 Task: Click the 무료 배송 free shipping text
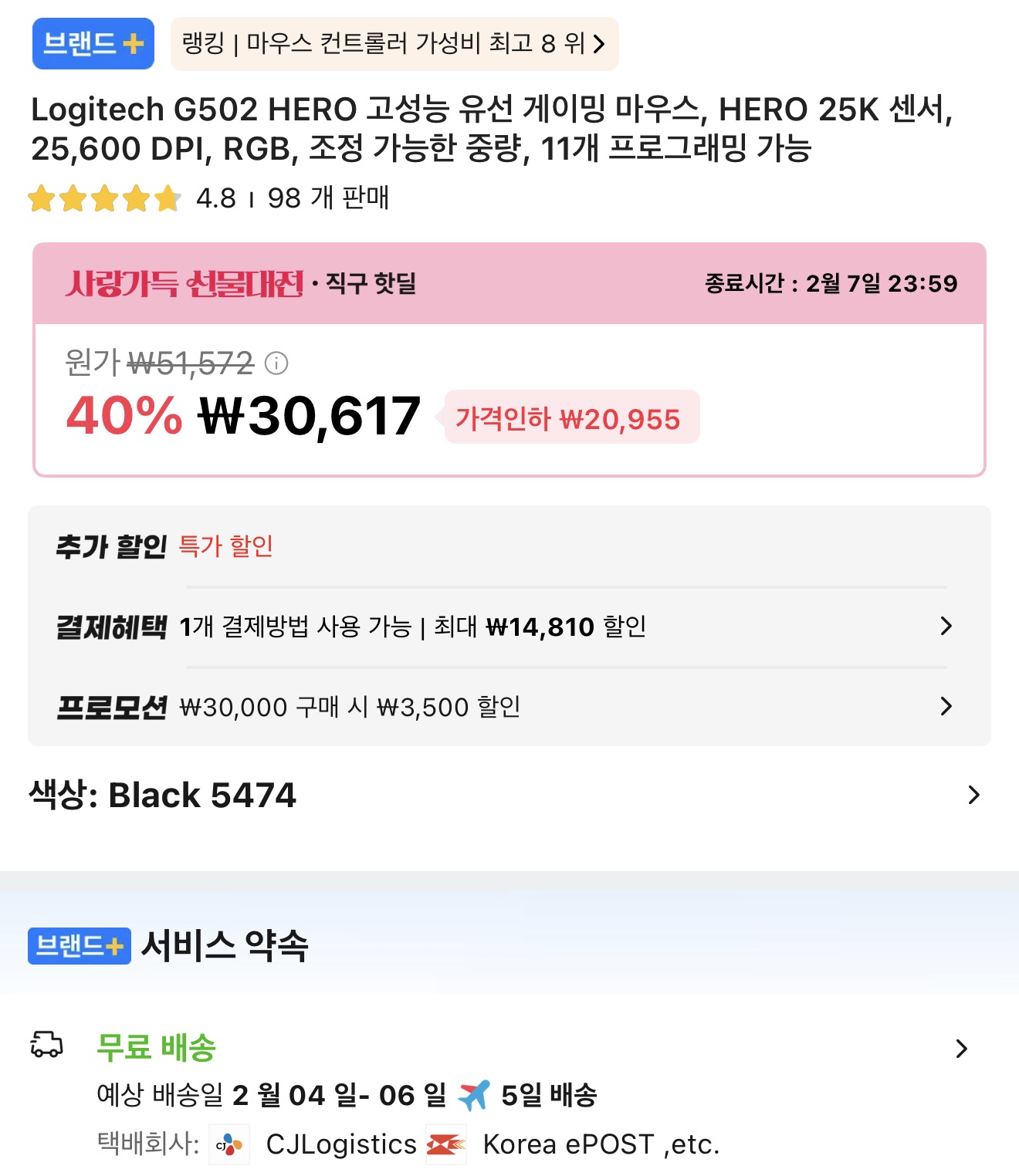[x=156, y=1047]
